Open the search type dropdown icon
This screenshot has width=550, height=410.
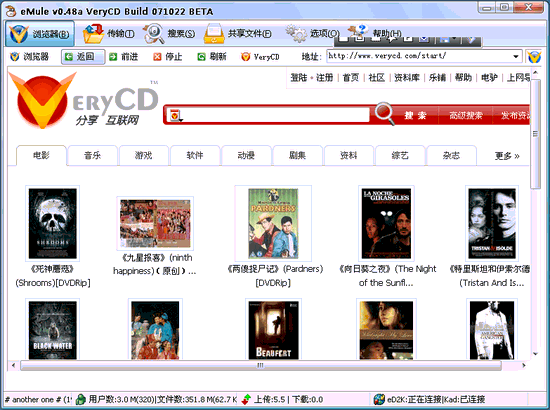[x=175, y=115]
